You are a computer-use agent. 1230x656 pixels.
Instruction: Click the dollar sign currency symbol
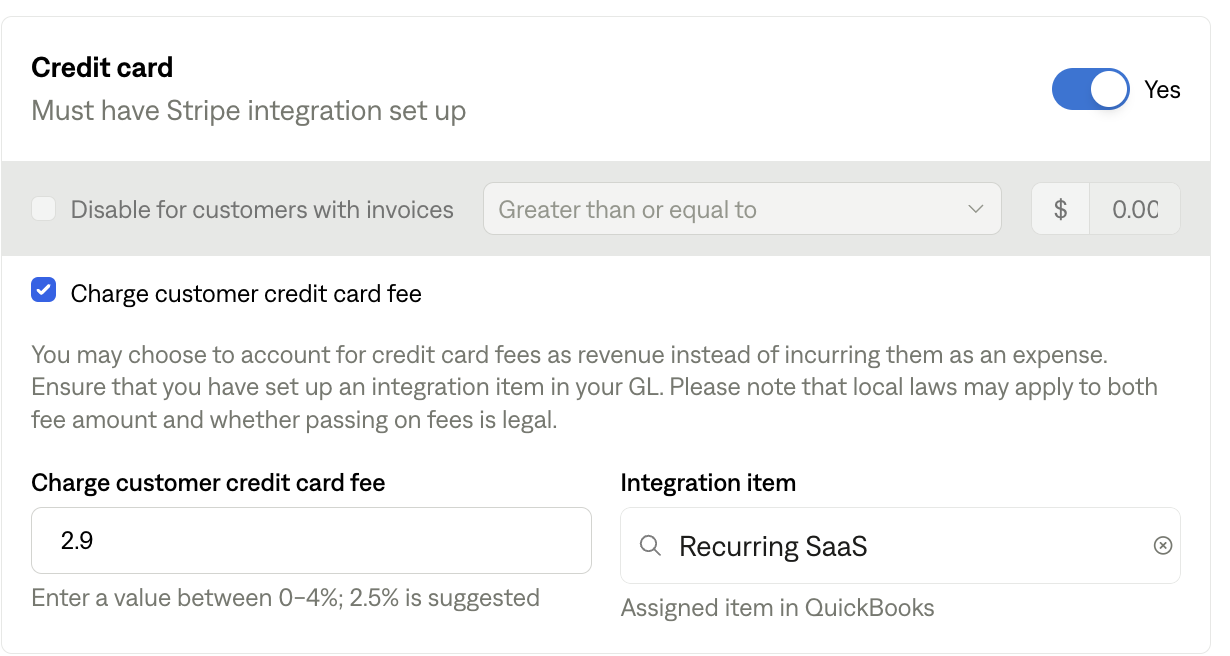1060,210
